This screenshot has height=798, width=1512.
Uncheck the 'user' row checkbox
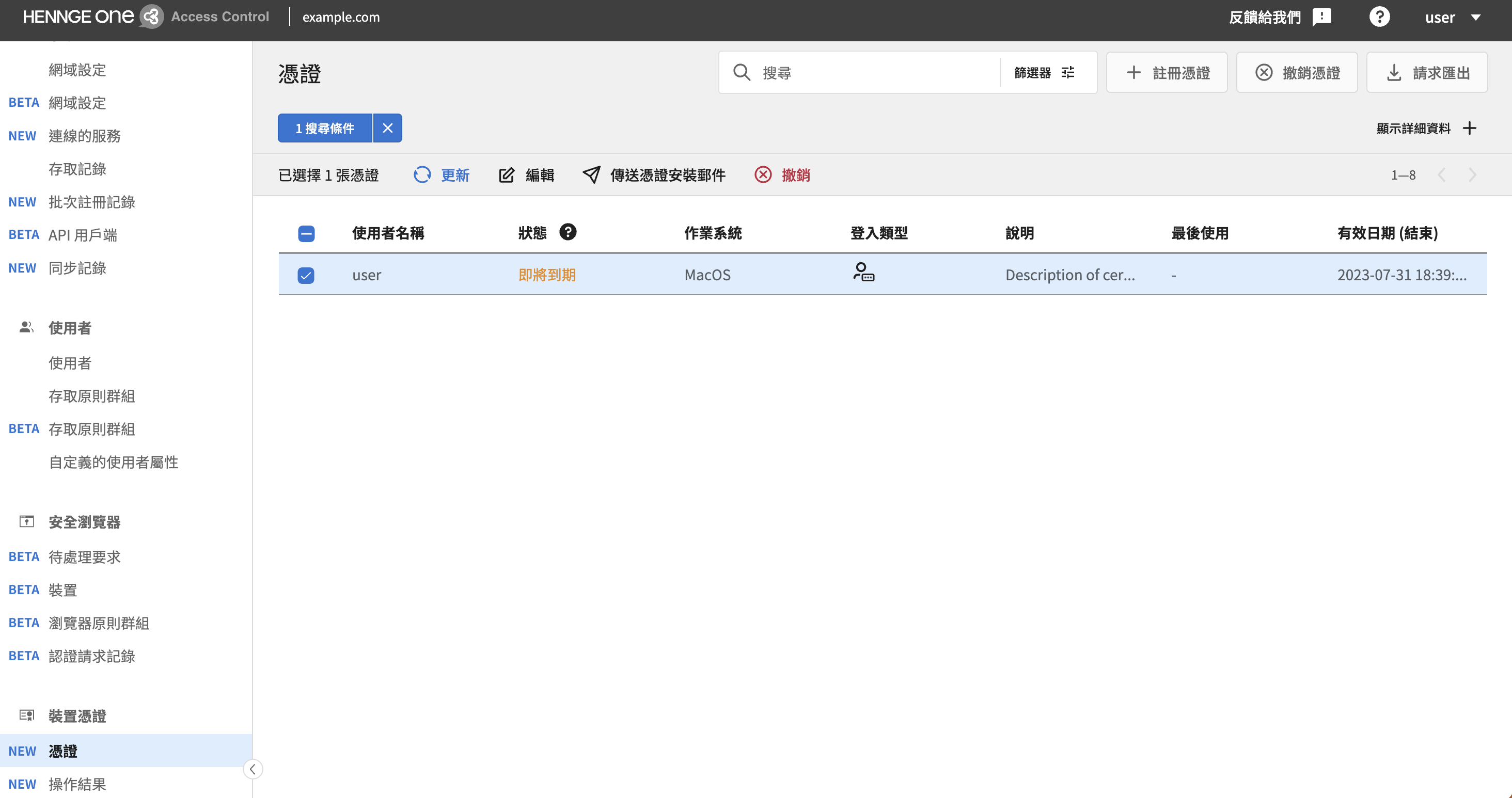click(306, 275)
